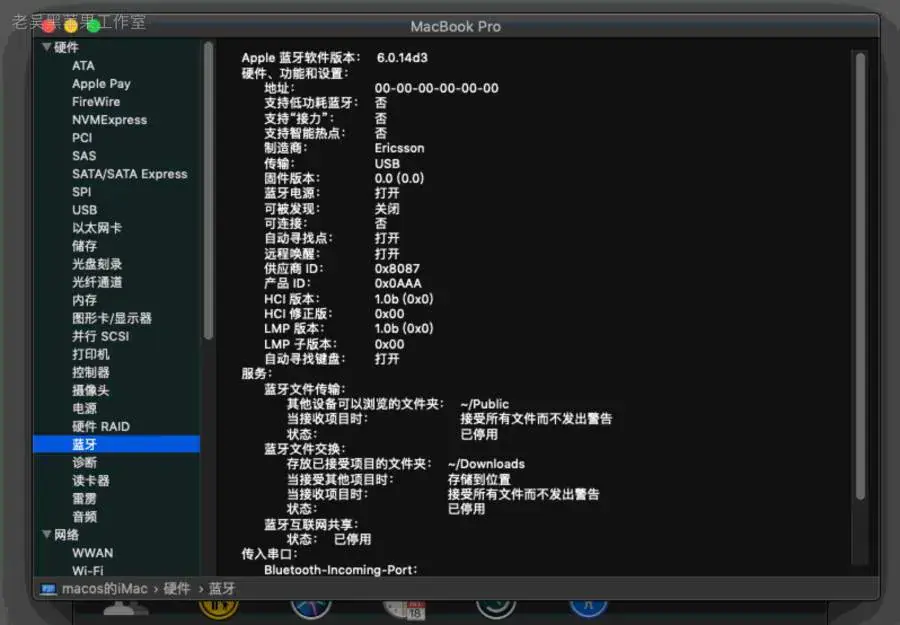Select 打印机 printers in the sidebar

pos(90,354)
